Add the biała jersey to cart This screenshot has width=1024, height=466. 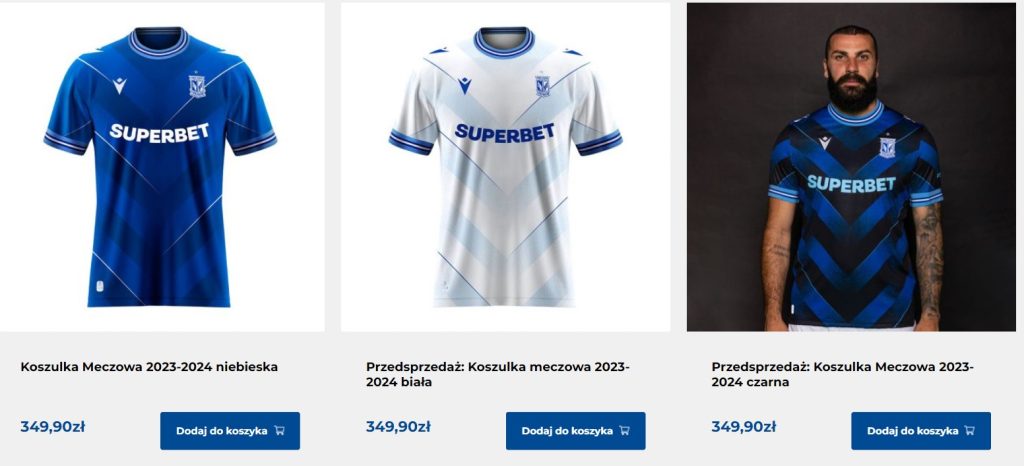[575, 431]
